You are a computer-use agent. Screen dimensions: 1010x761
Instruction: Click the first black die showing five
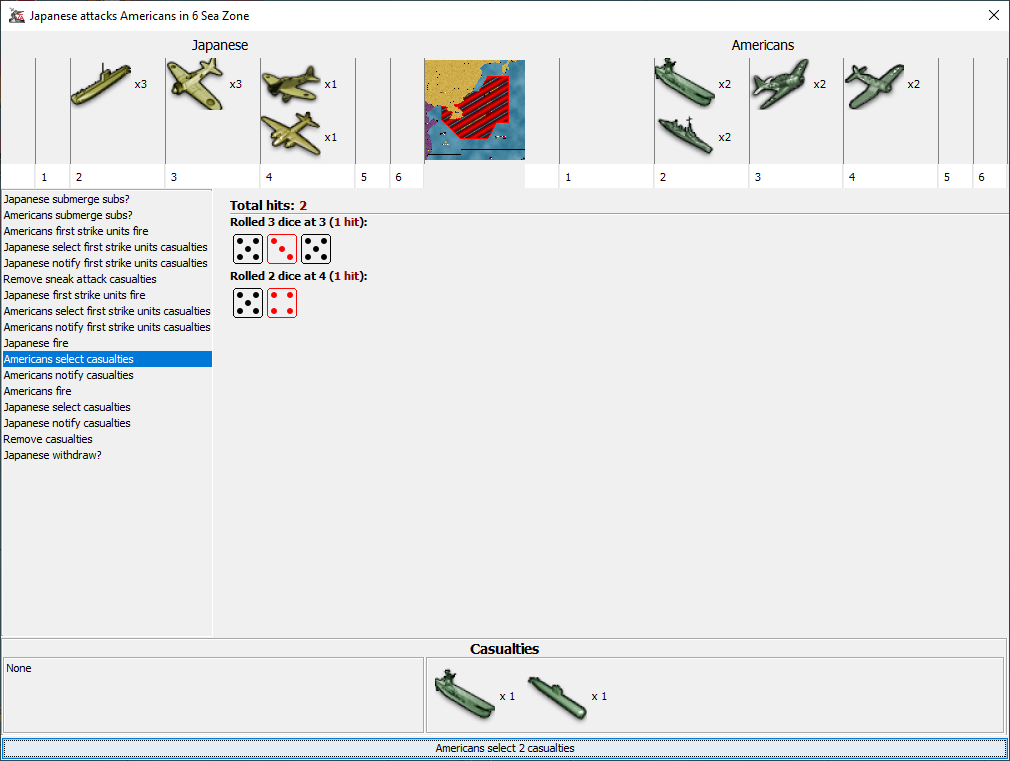click(248, 249)
